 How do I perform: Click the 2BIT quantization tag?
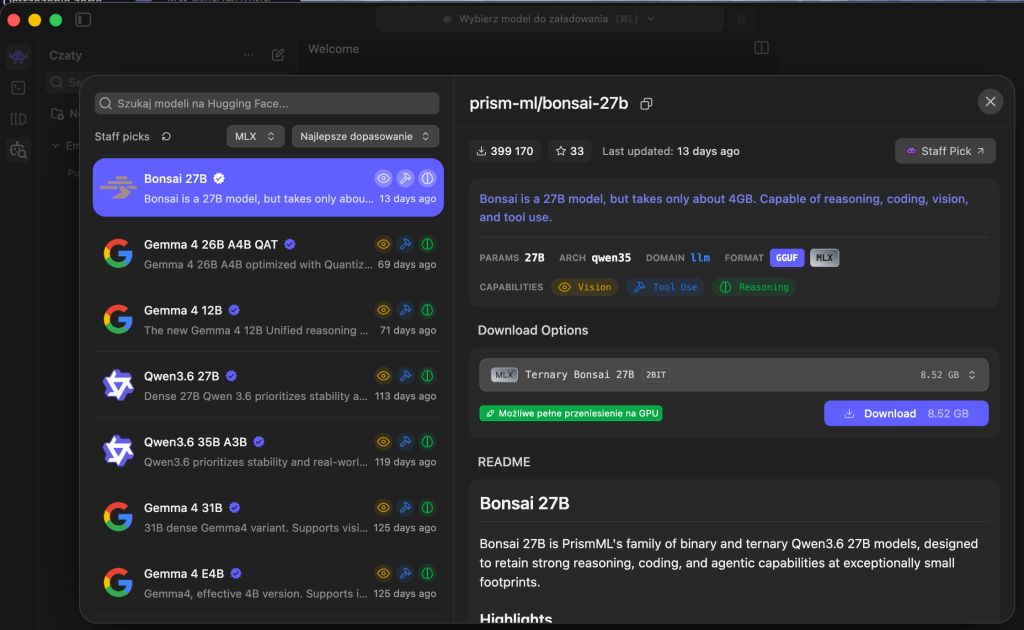coord(656,375)
